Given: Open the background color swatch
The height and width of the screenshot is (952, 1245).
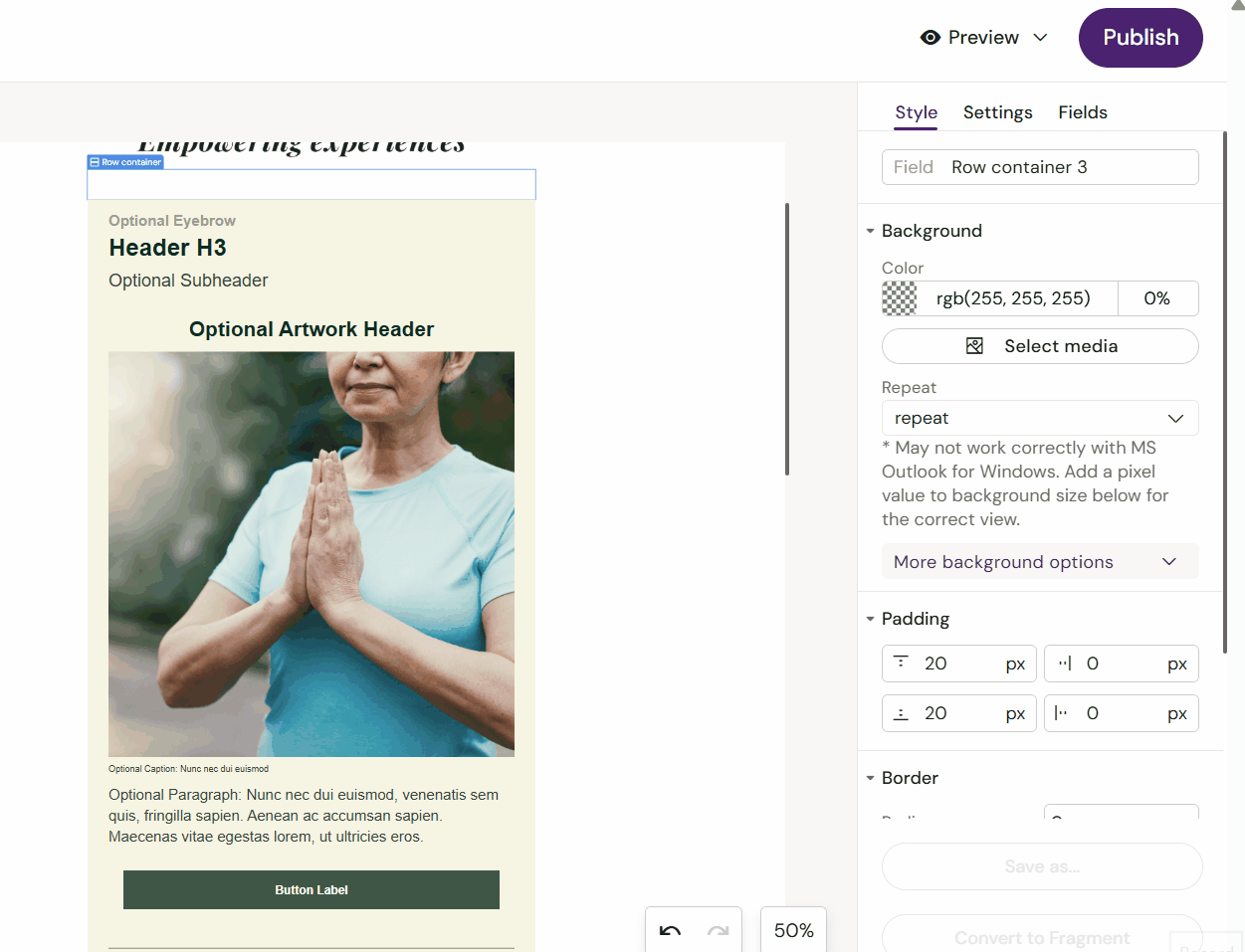Looking at the screenshot, I should coord(900,298).
